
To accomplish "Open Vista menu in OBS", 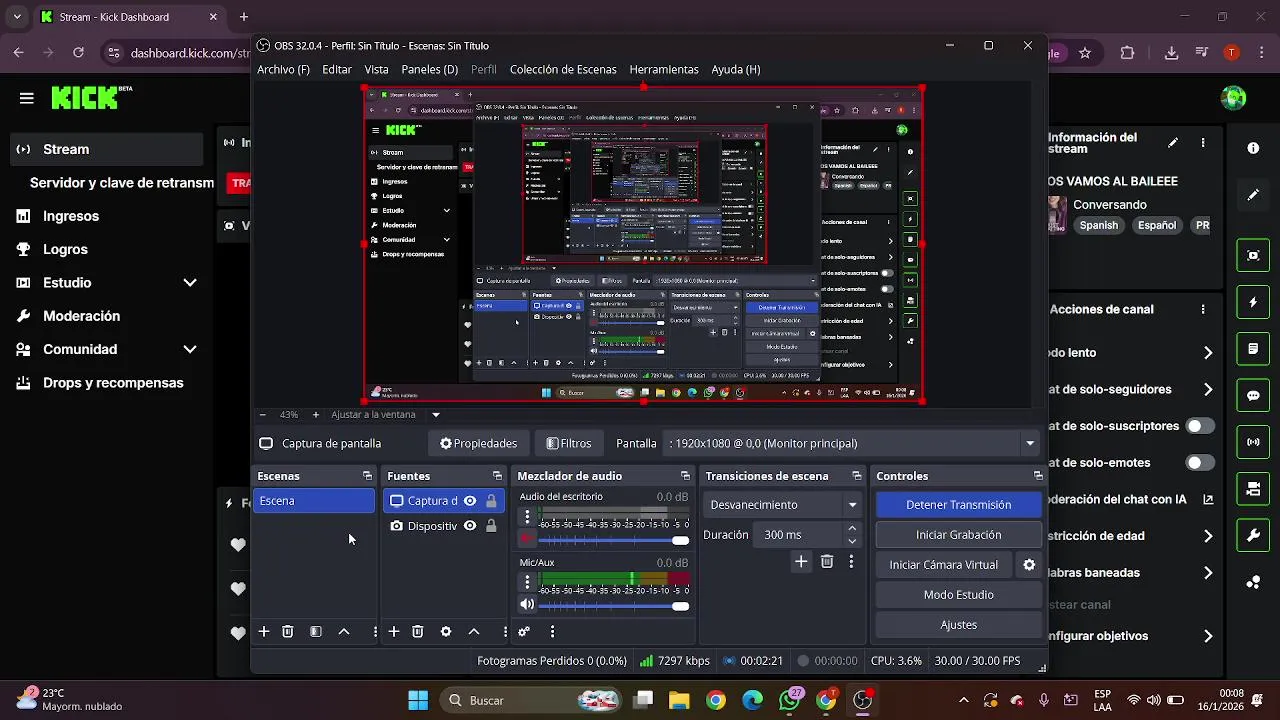I will tap(377, 70).
